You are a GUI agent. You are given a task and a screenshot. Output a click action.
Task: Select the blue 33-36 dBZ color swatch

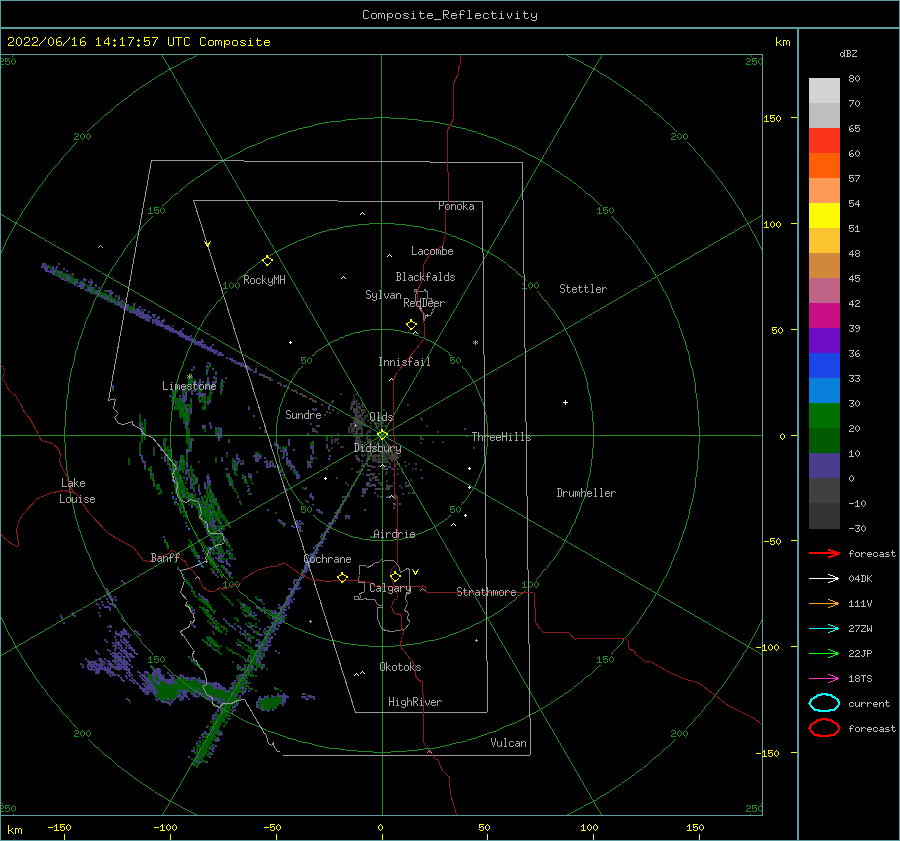[824, 366]
